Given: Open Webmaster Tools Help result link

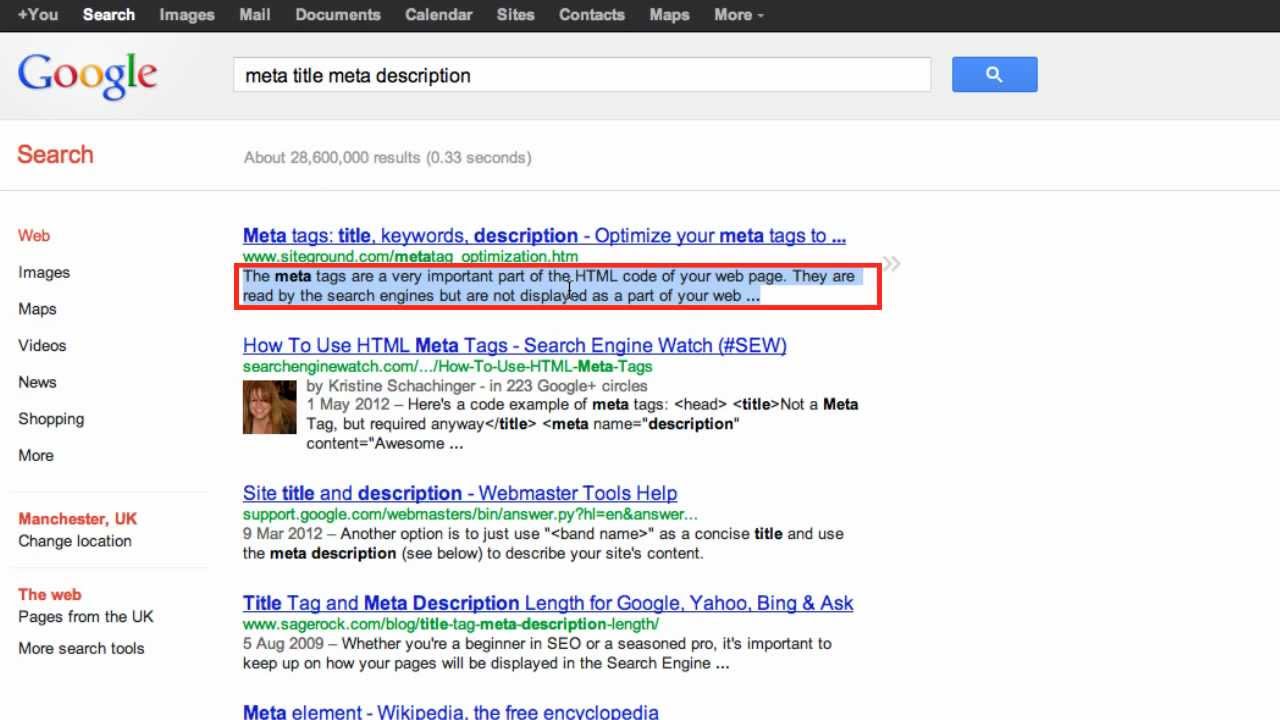Looking at the screenshot, I should pos(460,493).
